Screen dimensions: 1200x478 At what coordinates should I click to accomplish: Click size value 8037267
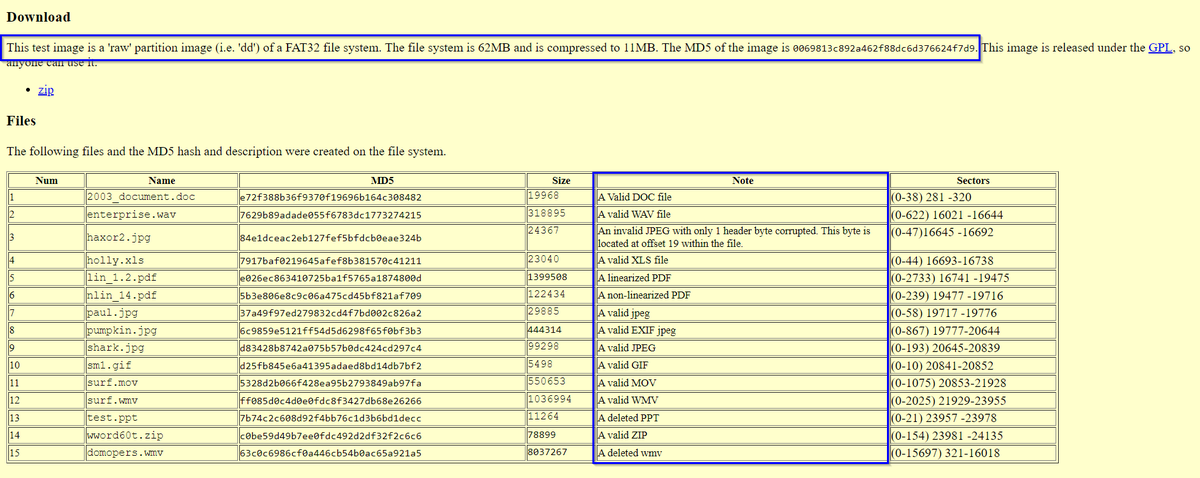coord(546,452)
